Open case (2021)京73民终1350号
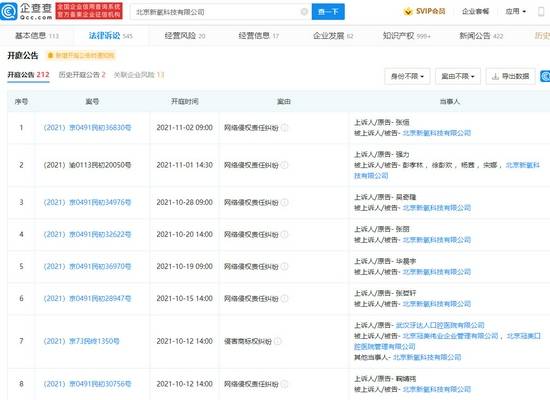The width and height of the screenshot is (550, 400). pyautogui.click(x=81, y=341)
